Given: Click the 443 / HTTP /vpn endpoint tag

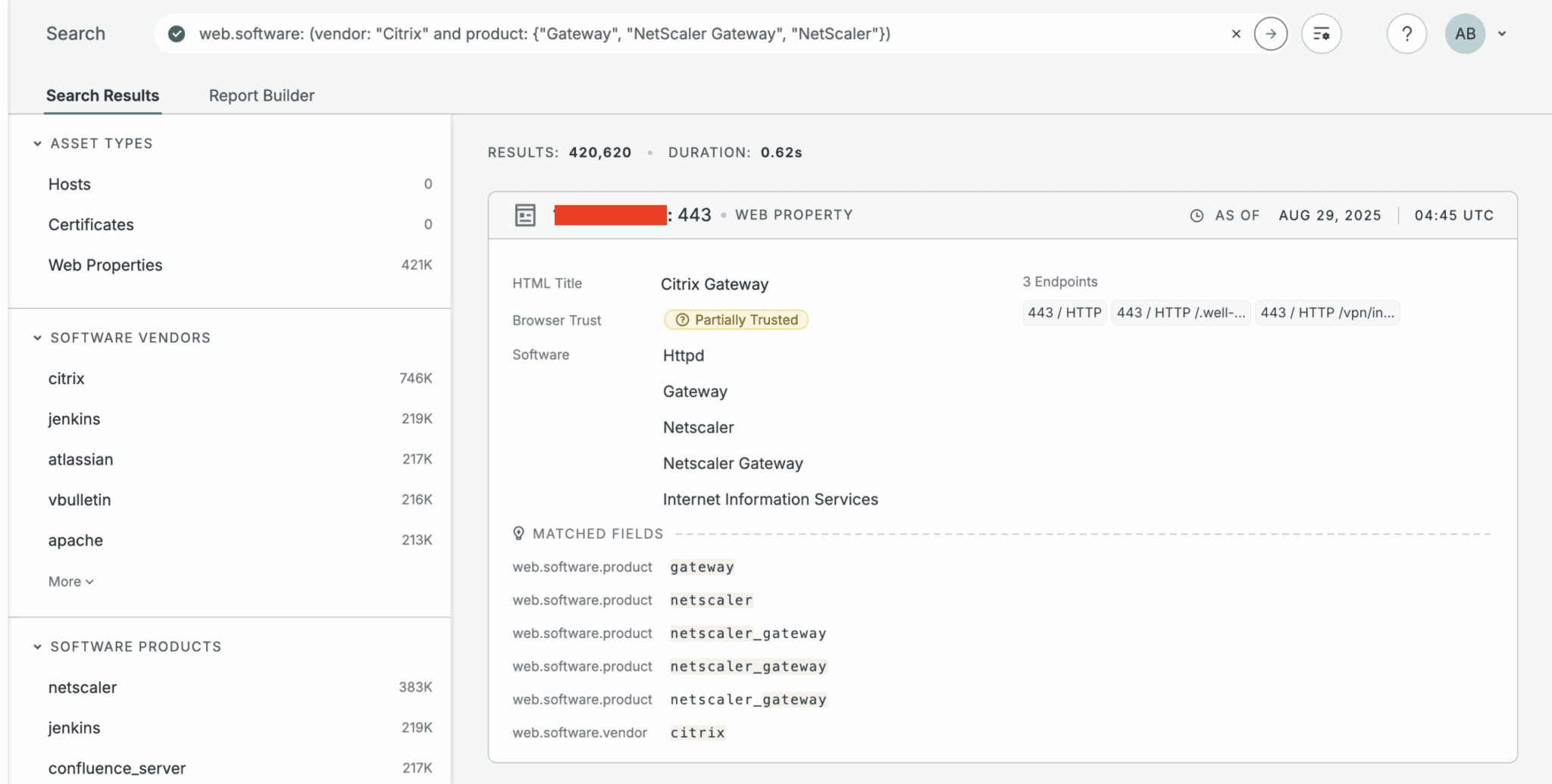Looking at the screenshot, I should click(x=1327, y=313).
